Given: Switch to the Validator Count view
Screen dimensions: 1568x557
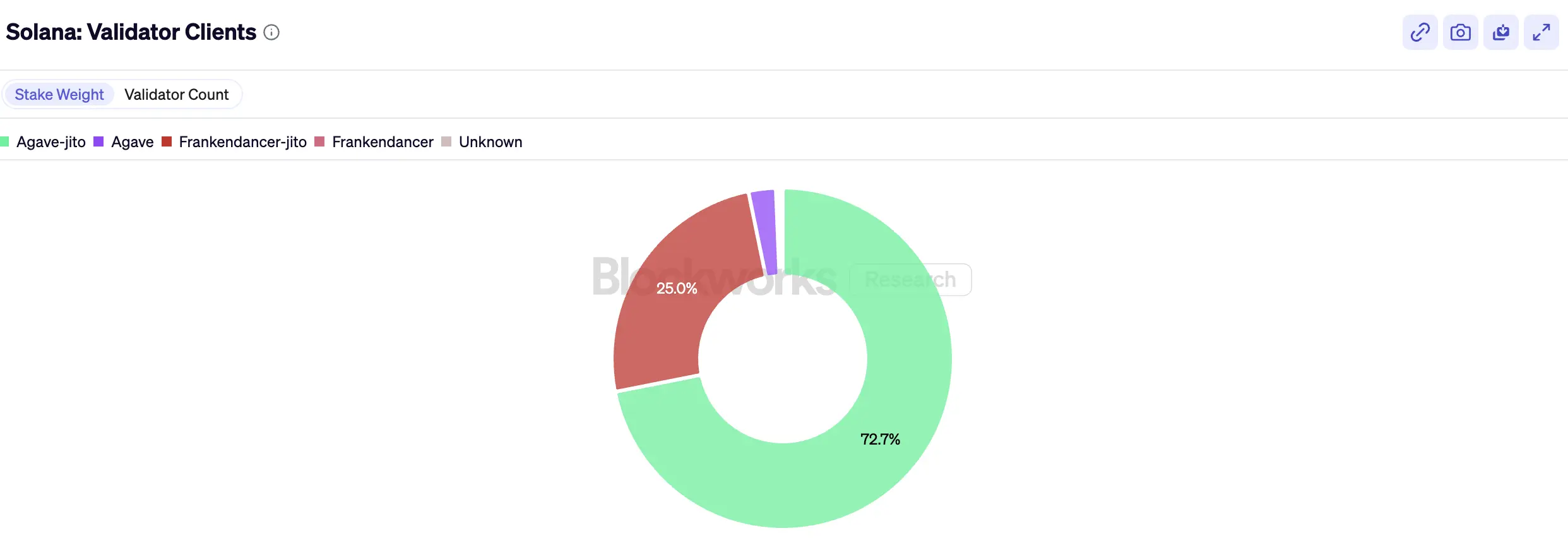Looking at the screenshot, I should coord(177,94).
